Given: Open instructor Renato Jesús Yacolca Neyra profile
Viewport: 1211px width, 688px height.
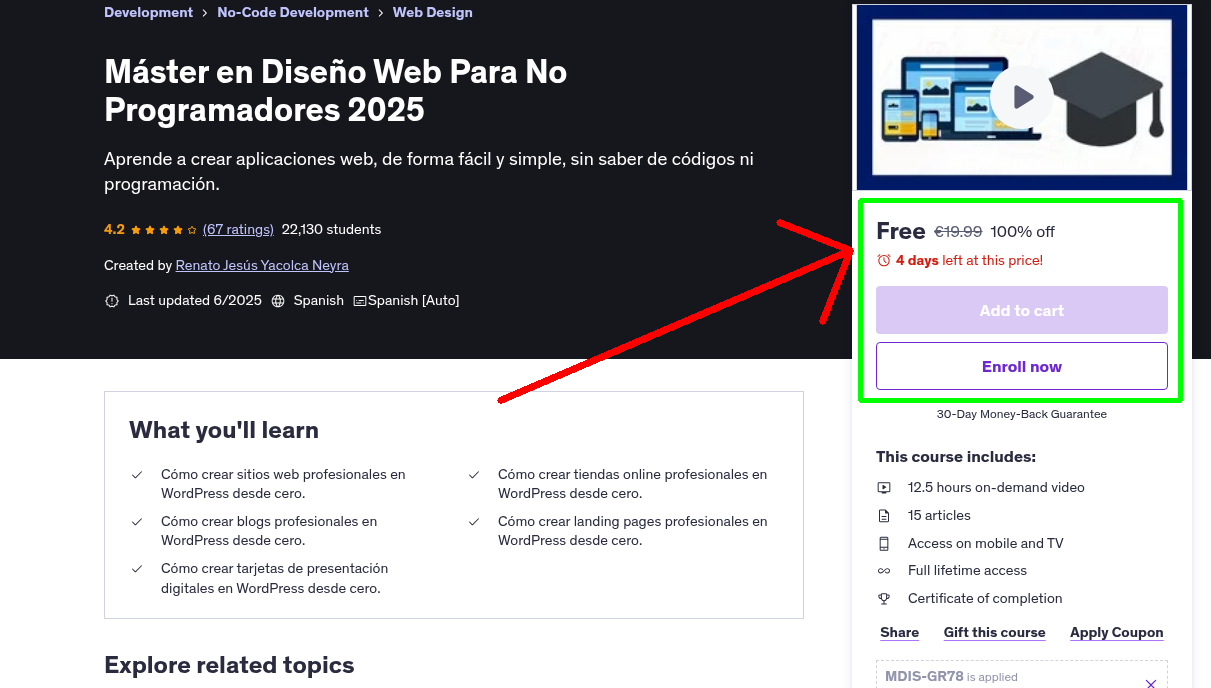Looking at the screenshot, I should coord(262,265).
